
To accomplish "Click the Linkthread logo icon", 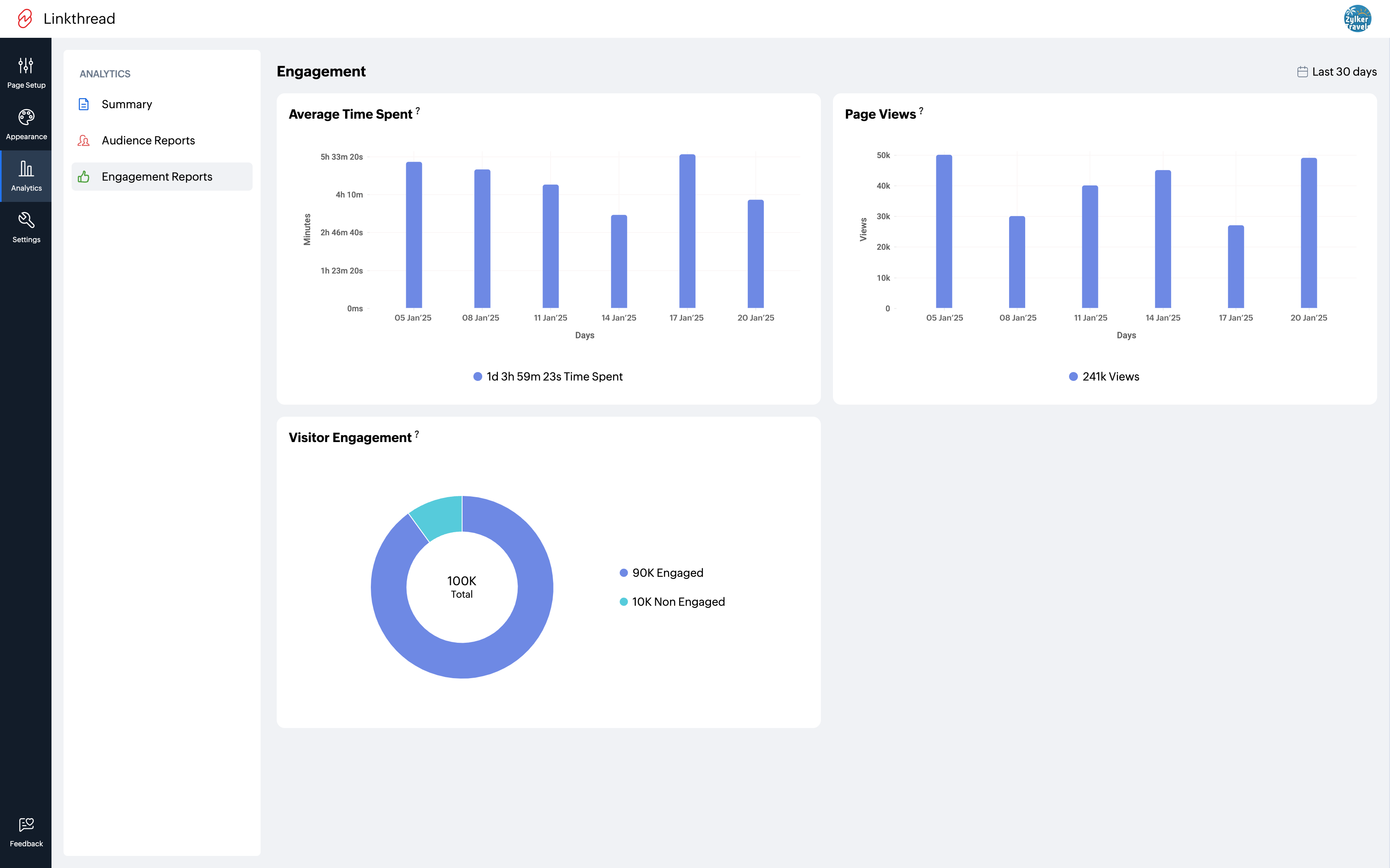I will coord(25,19).
